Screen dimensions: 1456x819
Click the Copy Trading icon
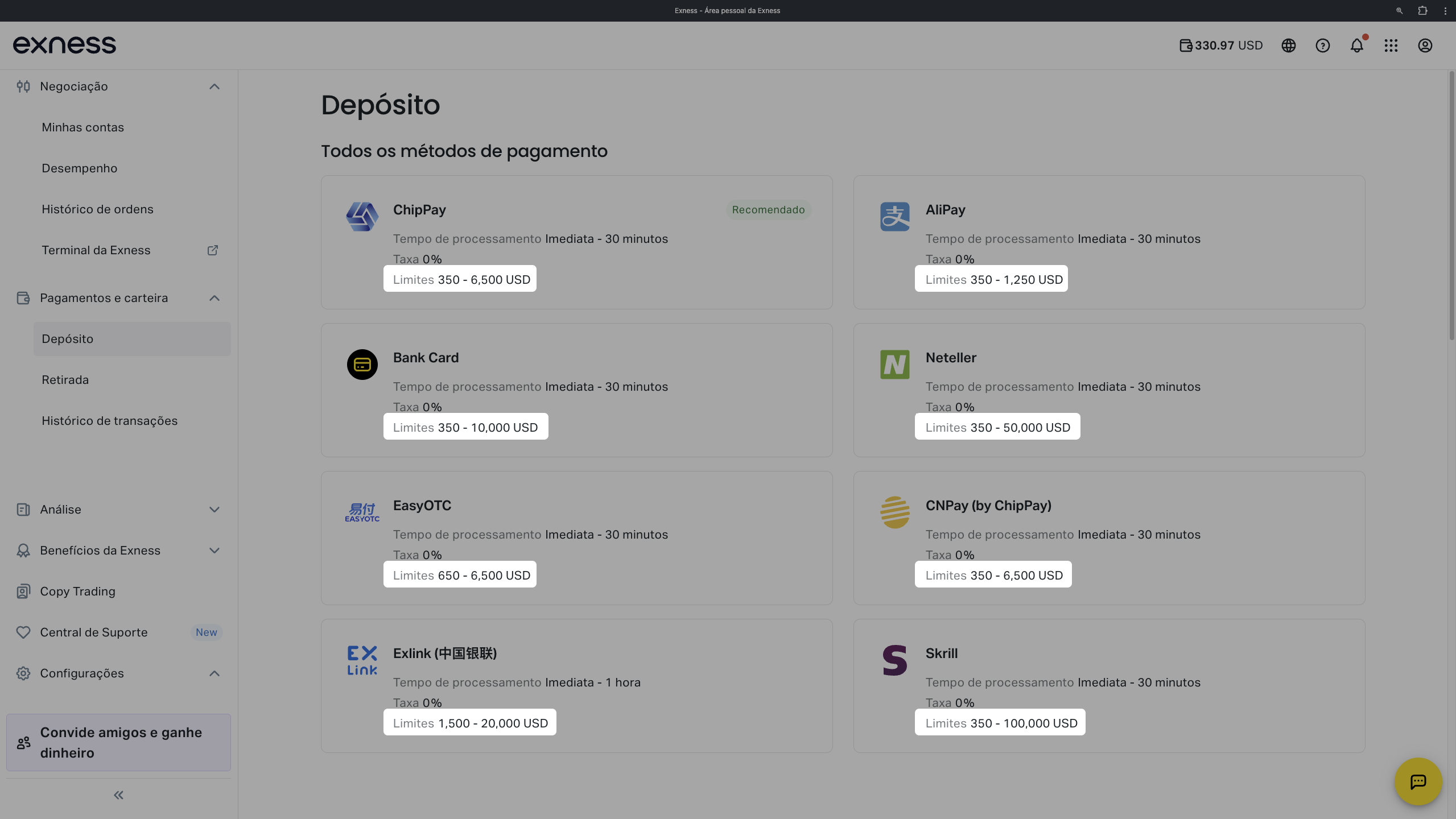23,591
